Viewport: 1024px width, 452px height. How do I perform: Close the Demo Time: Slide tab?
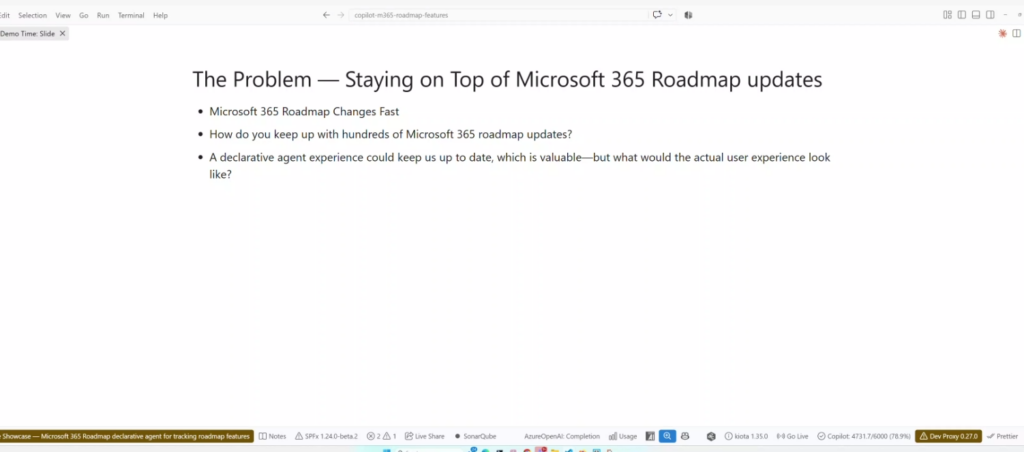63,33
